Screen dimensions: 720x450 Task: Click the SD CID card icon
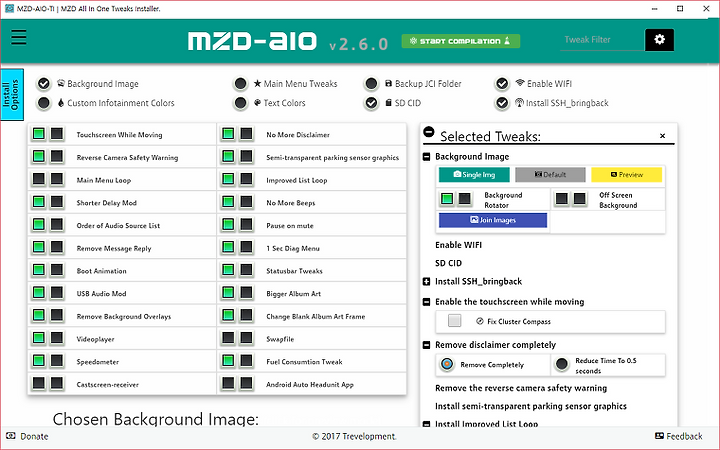388,102
